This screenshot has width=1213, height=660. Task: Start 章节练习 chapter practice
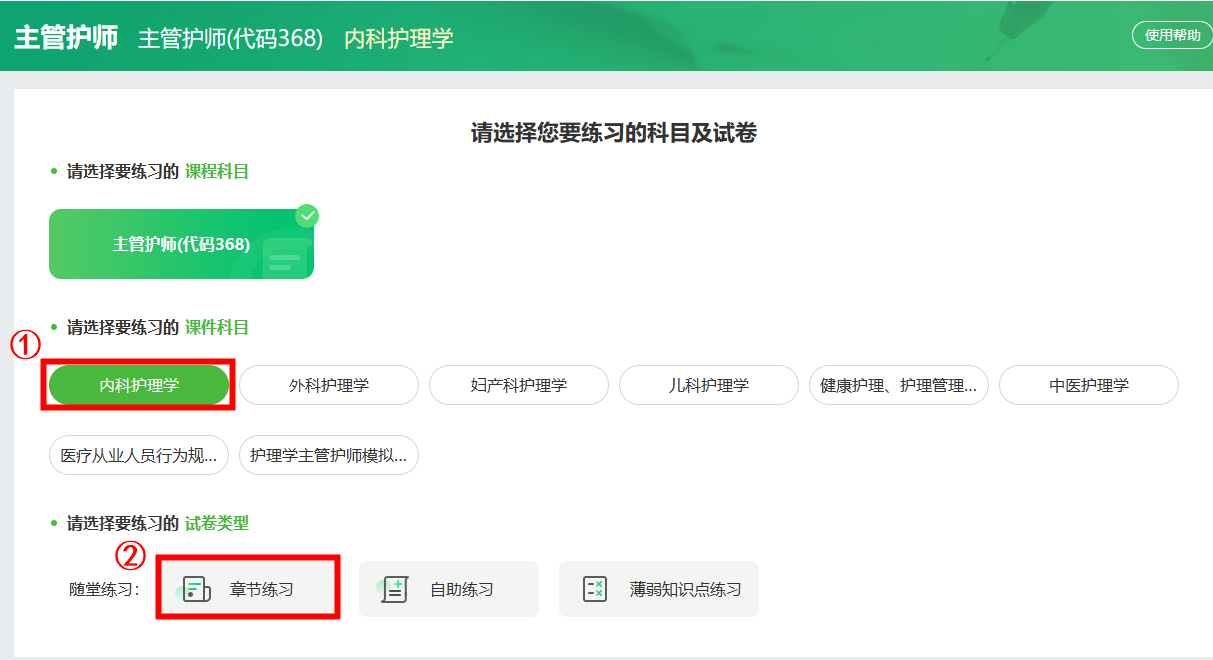261,589
